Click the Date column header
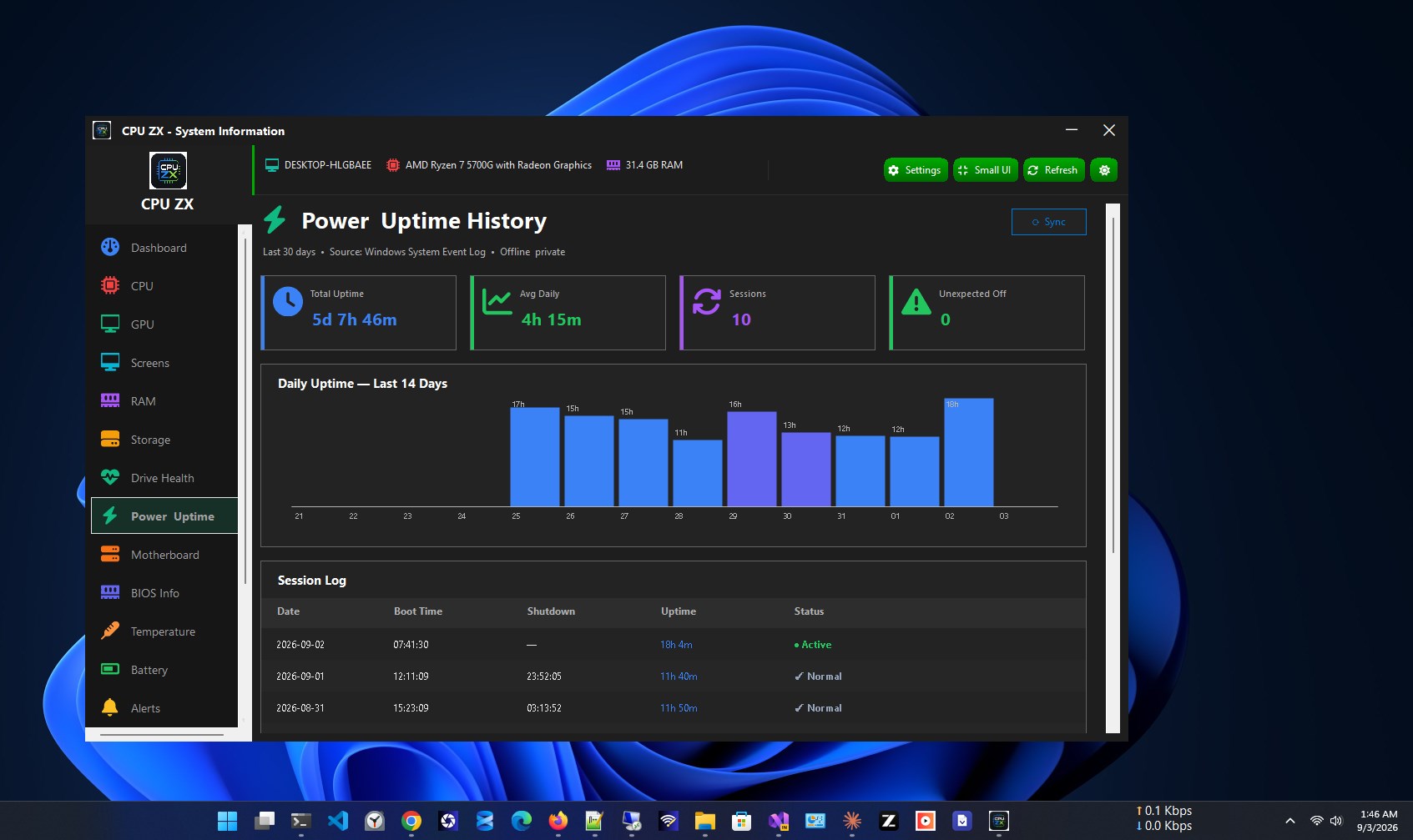This screenshot has width=1413, height=840. click(x=289, y=611)
